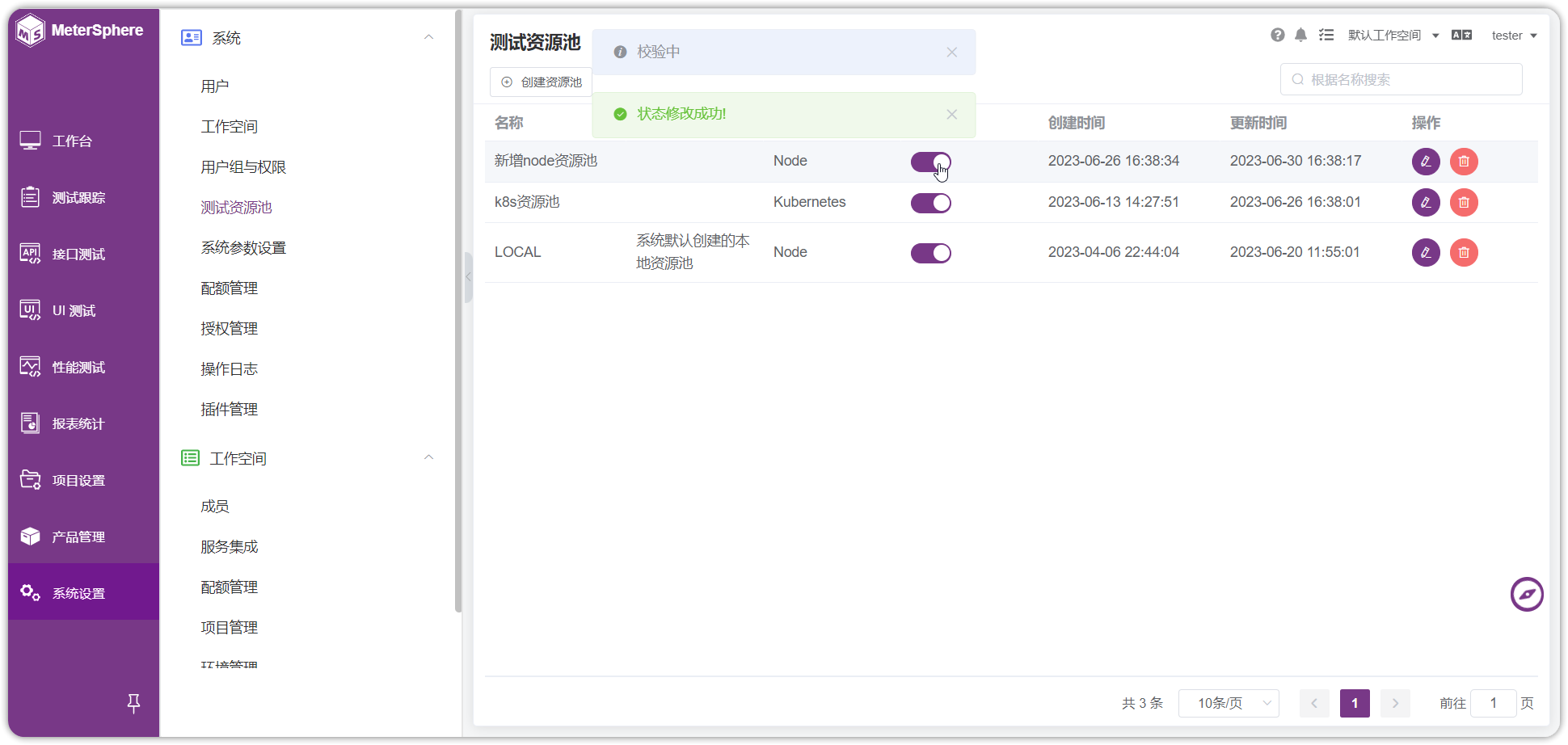Image resolution: width=1568 pixels, height=745 pixels.
Task: Collapse the side menu panel handle
Action: point(468,276)
